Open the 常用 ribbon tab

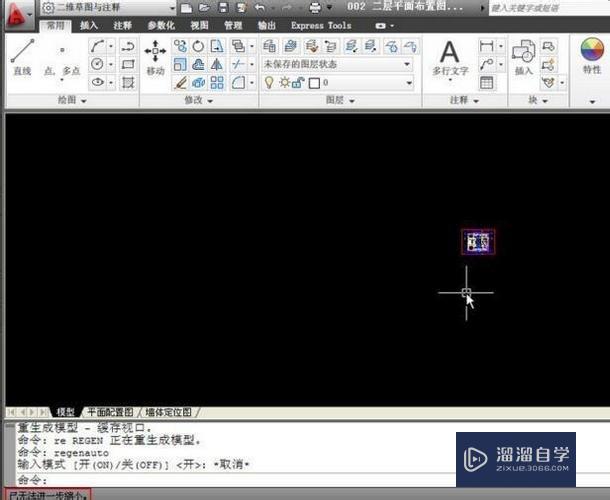[56, 26]
